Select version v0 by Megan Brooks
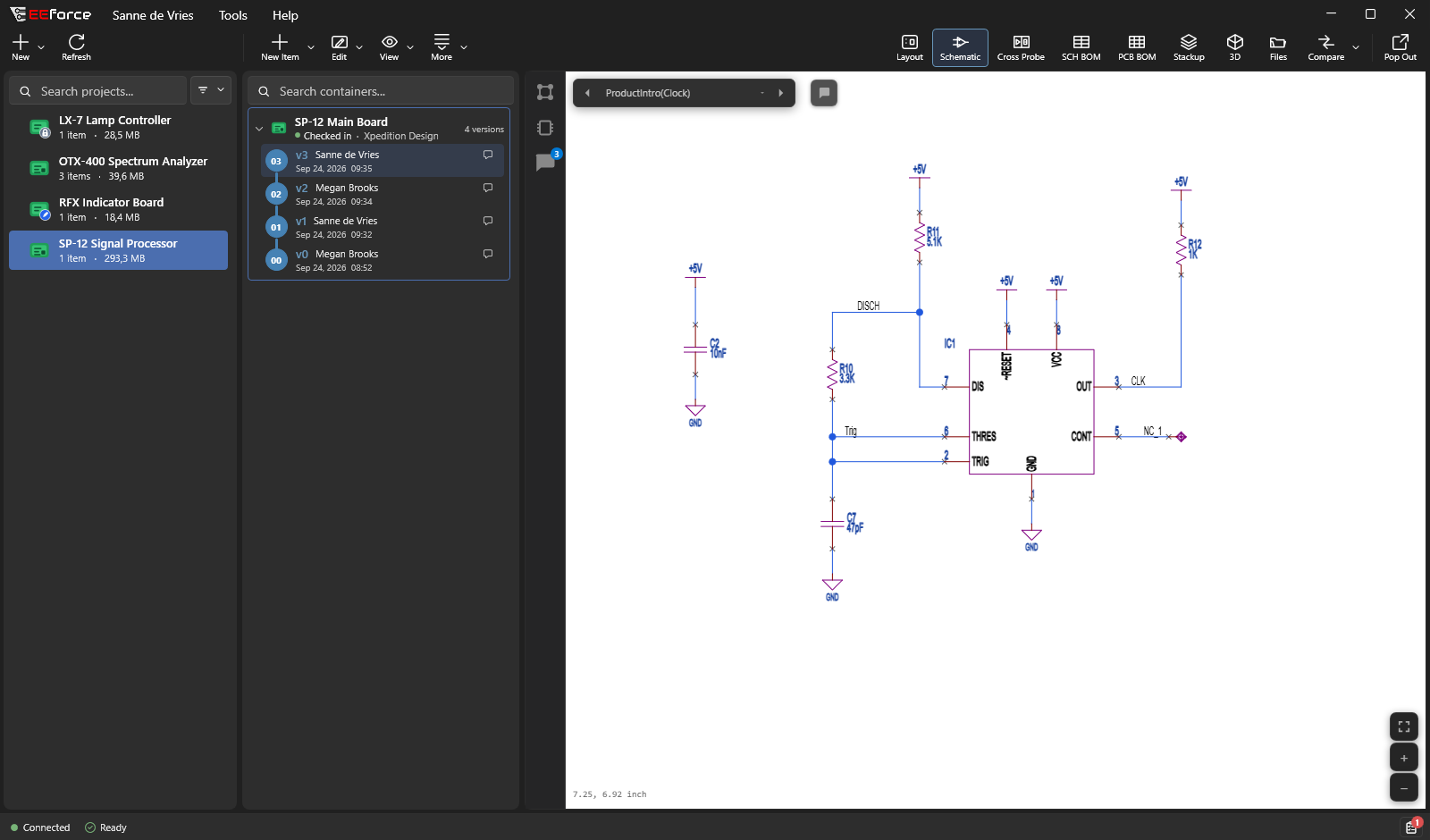The image size is (1430, 840). tap(383, 260)
